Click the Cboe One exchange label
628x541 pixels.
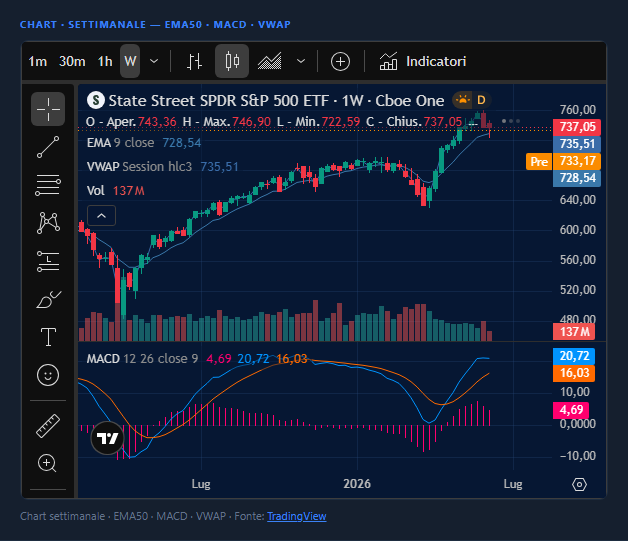410,101
